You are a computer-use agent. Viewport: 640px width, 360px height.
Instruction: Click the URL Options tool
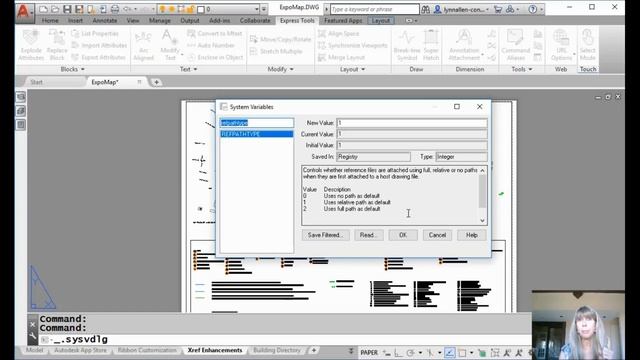point(562,45)
